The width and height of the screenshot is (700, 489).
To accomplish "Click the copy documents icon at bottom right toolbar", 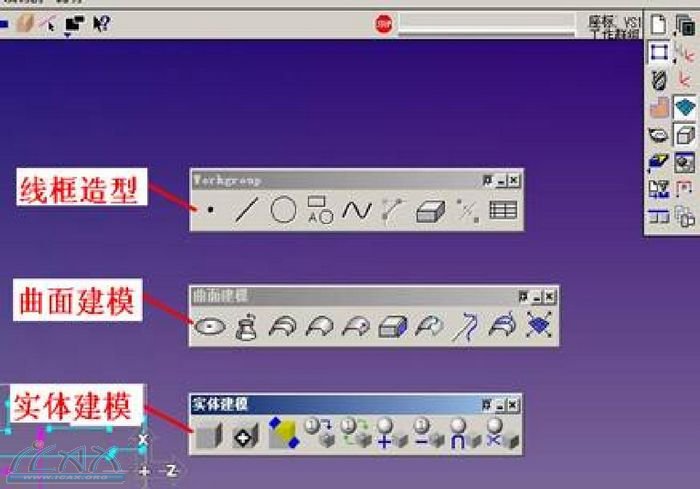I will pos(685,217).
